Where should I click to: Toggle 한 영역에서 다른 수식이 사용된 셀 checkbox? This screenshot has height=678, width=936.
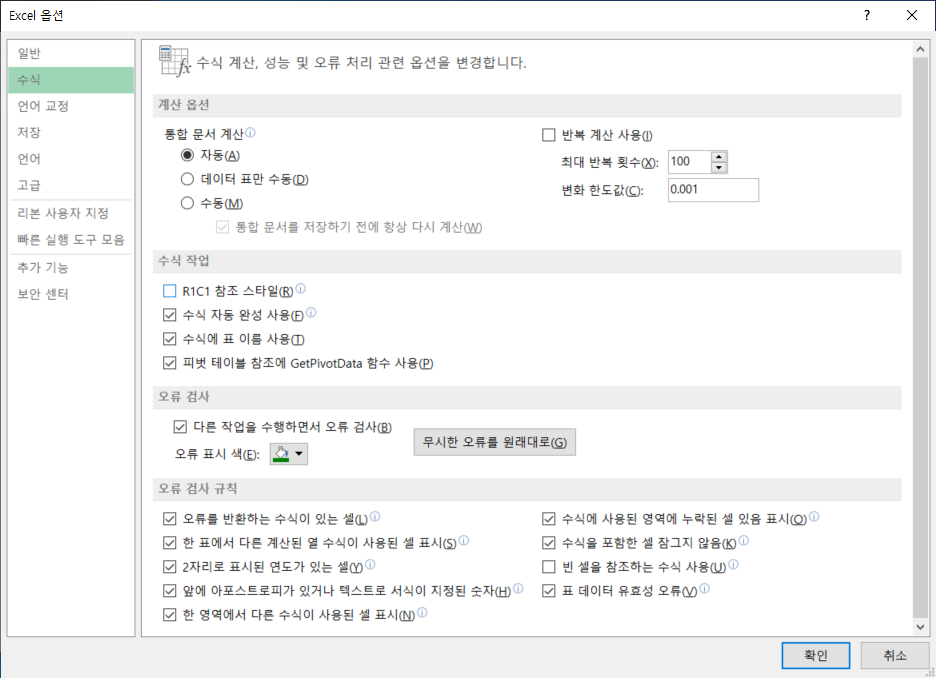[170, 615]
